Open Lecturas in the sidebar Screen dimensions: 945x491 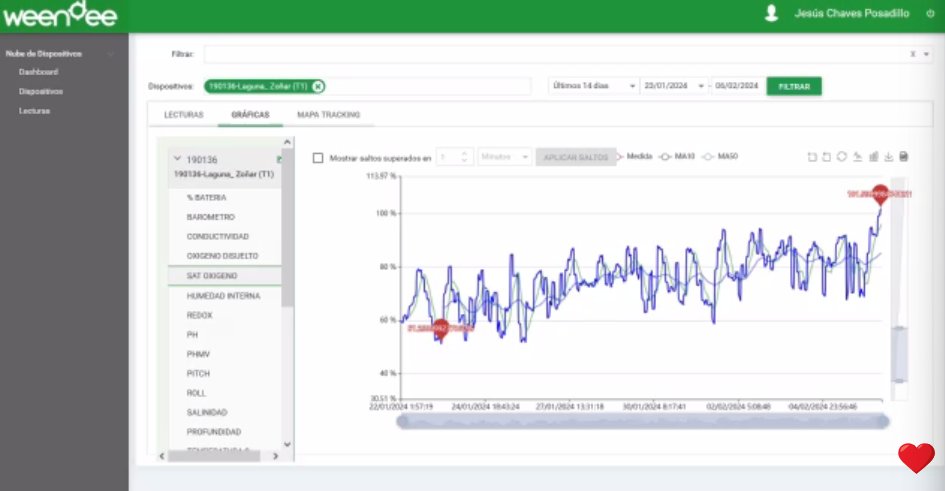click(34, 111)
